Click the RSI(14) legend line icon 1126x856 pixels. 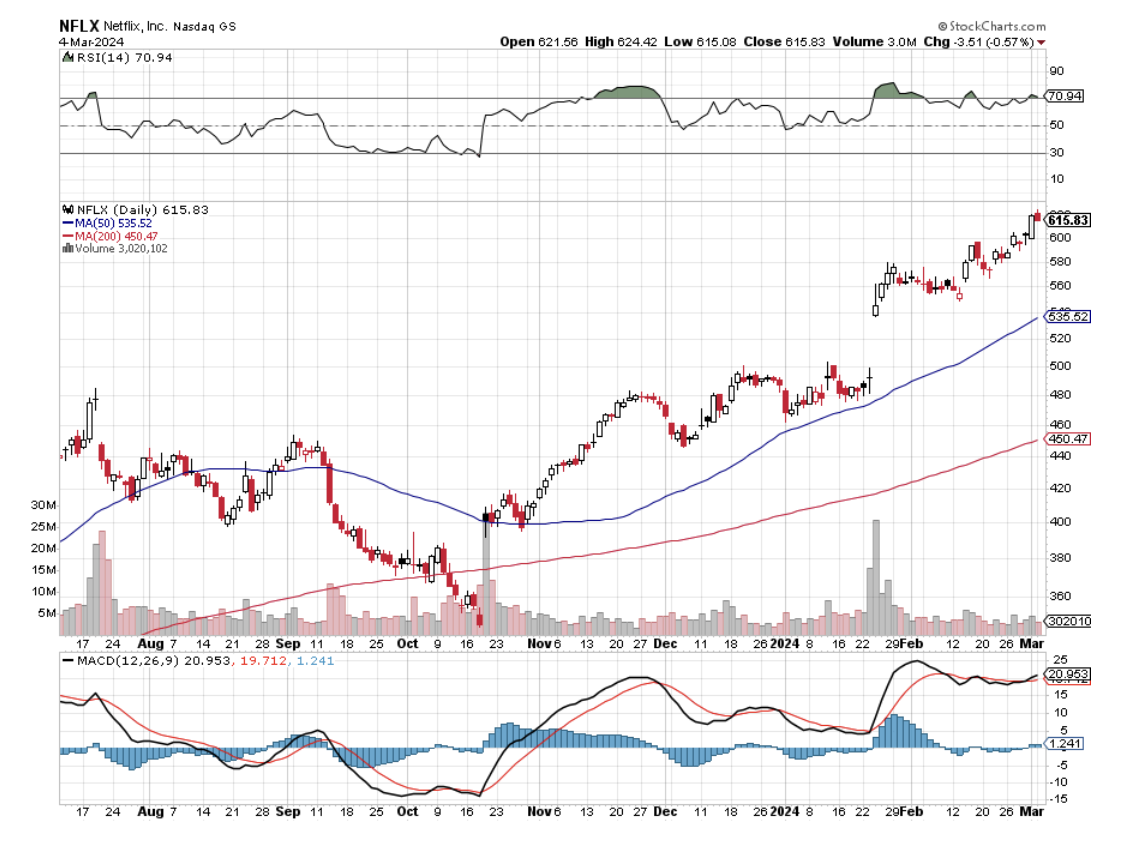(x=67, y=58)
